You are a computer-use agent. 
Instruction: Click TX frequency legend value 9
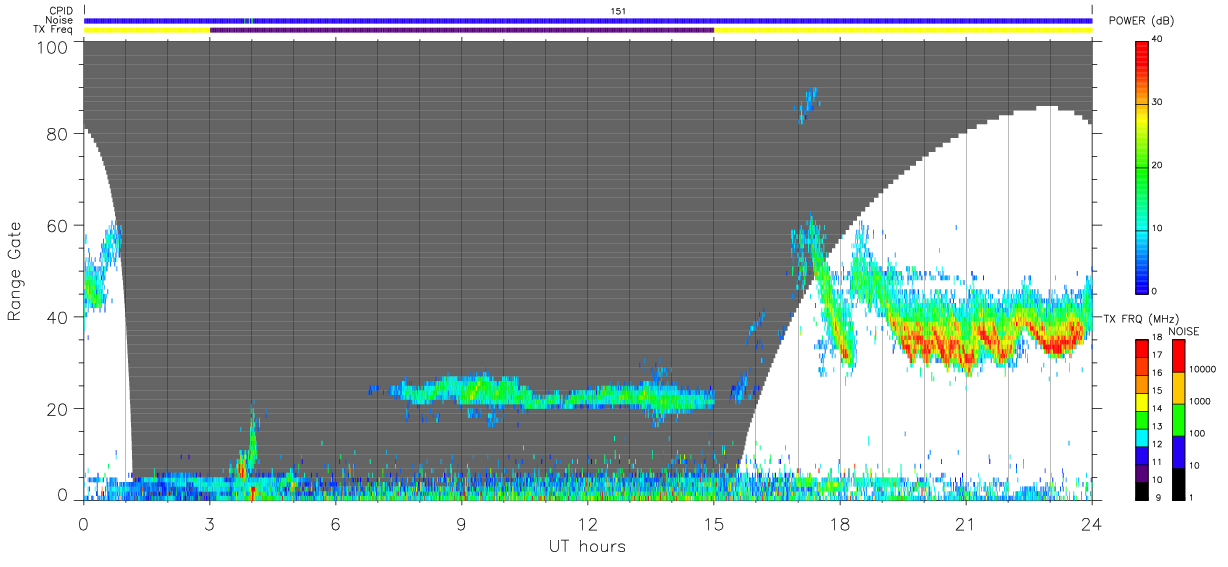[x=1157, y=497]
